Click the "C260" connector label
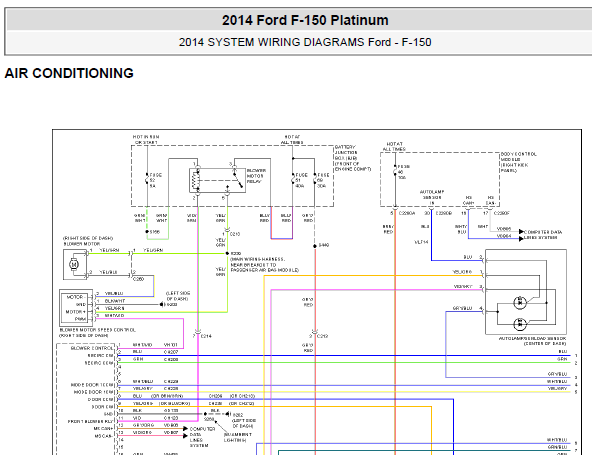The image size is (592, 455). pyautogui.click(x=138, y=279)
